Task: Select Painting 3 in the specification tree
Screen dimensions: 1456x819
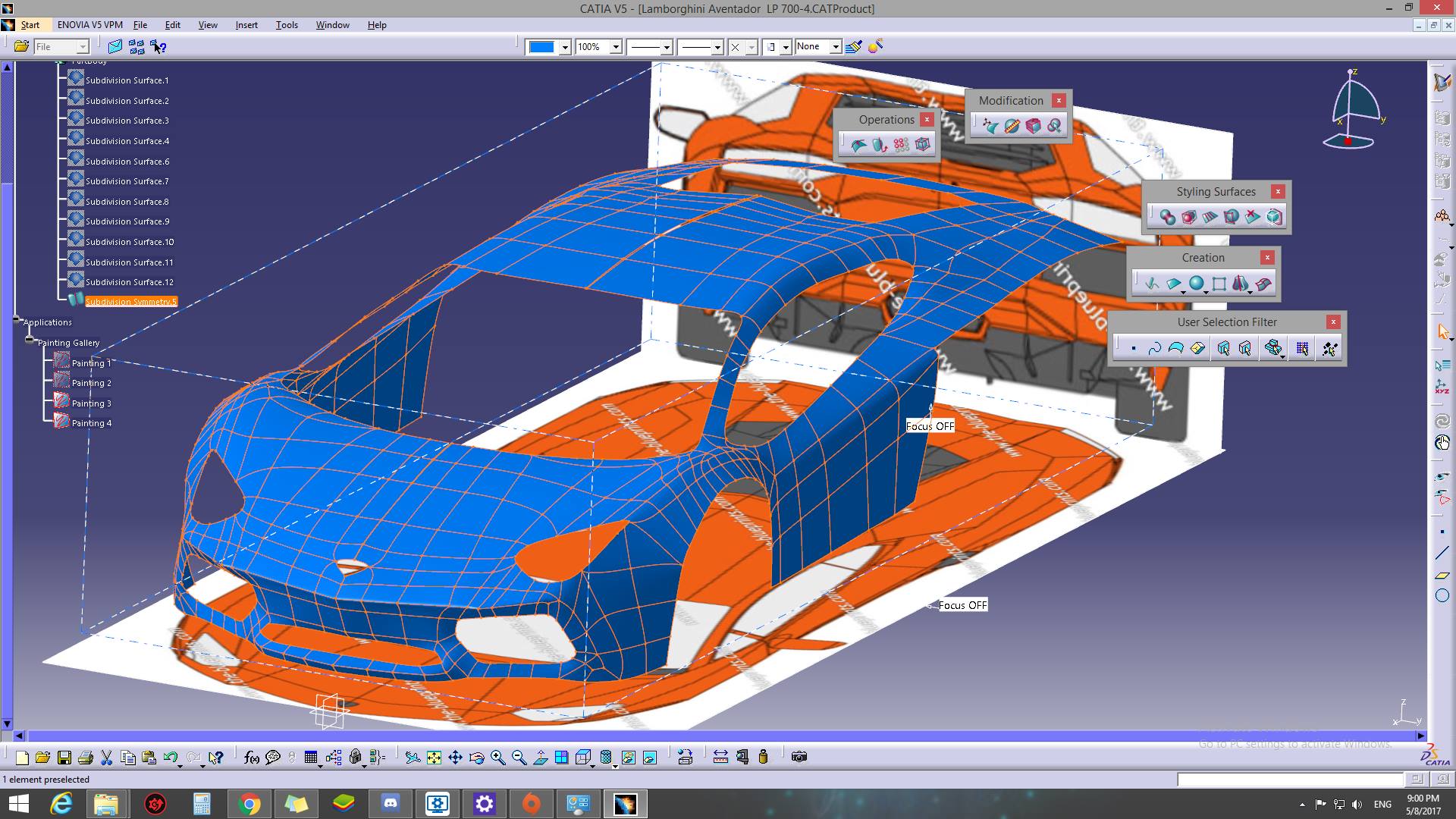Action: pos(91,403)
